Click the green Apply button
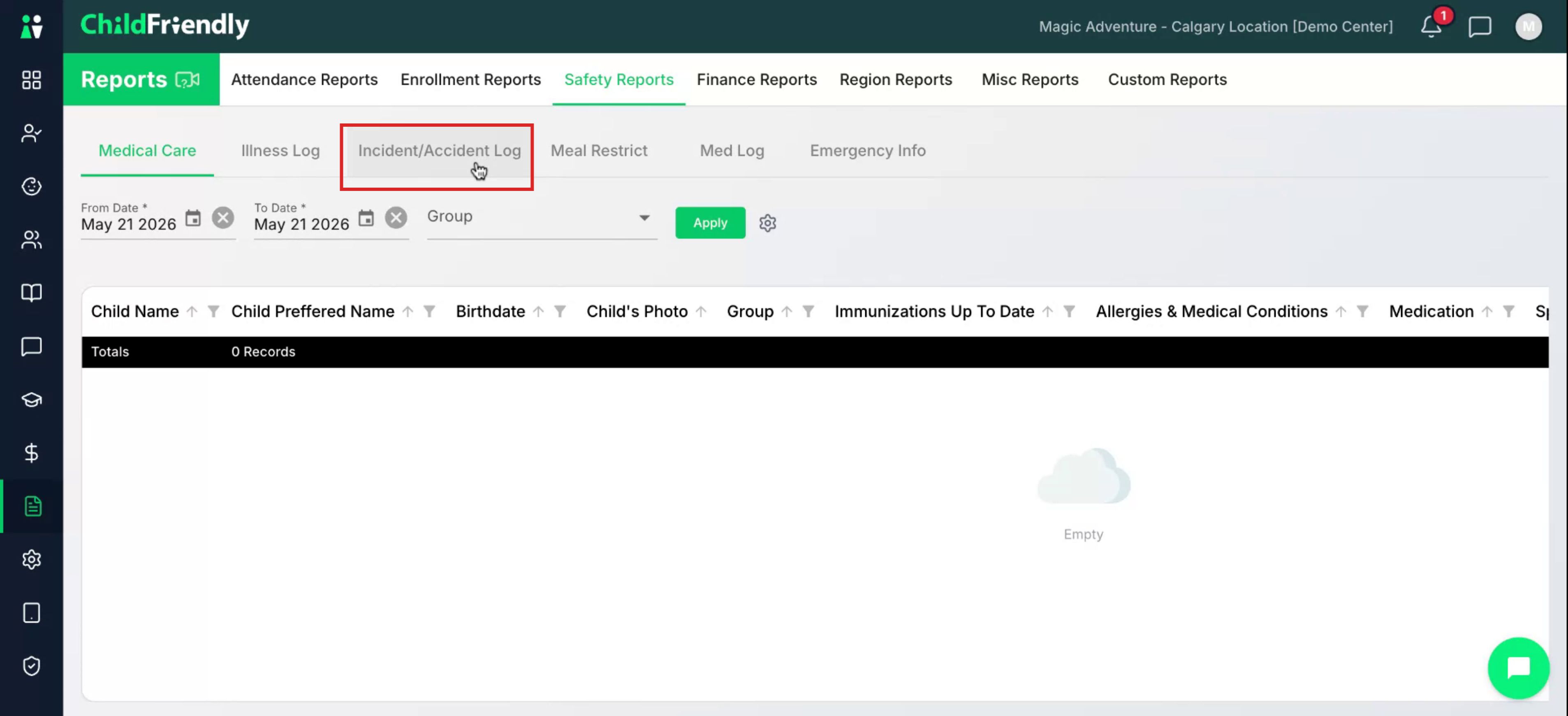The height and width of the screenshot is (716, 1568). (x=710, y=223)
